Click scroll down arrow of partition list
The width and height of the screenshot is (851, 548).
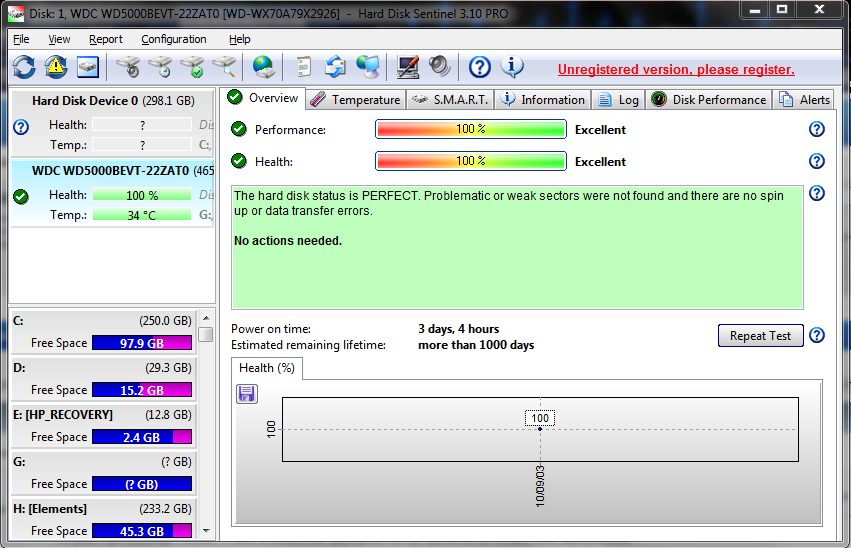[x=206, y=531]
